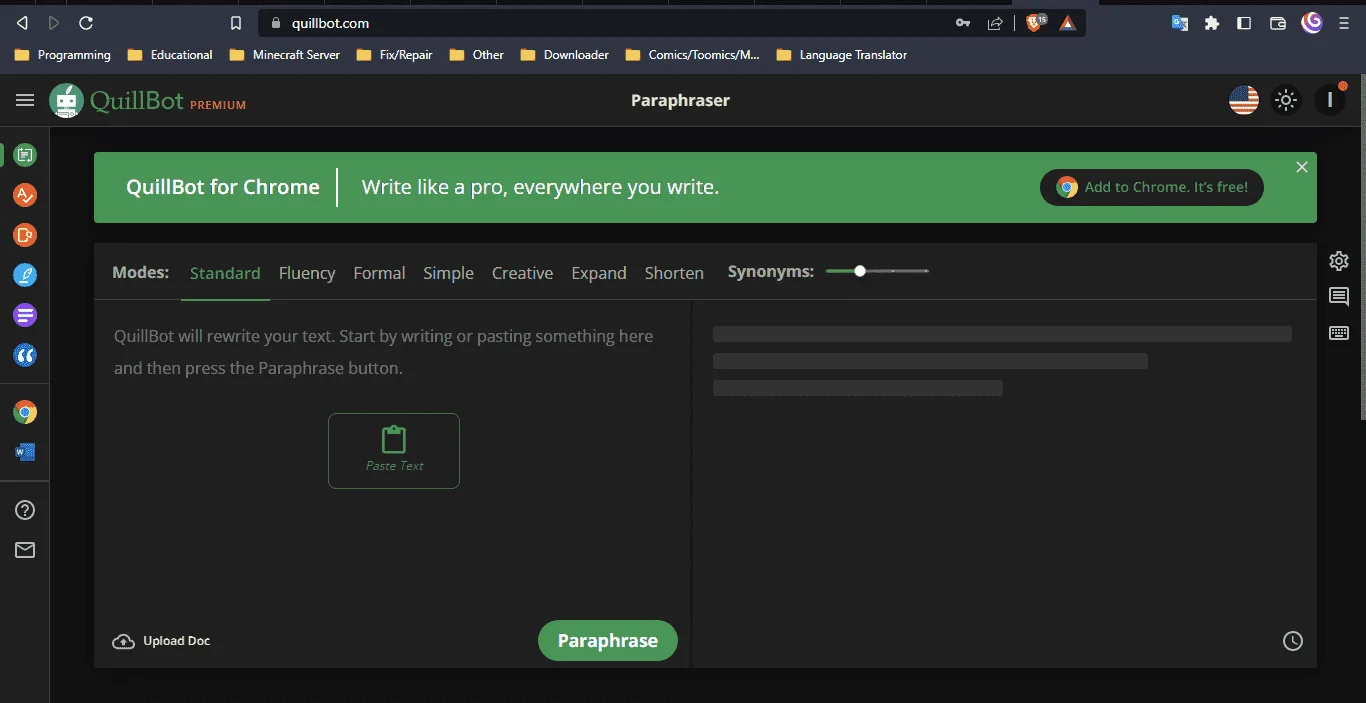Click the Paste Text button

(394, 451)
